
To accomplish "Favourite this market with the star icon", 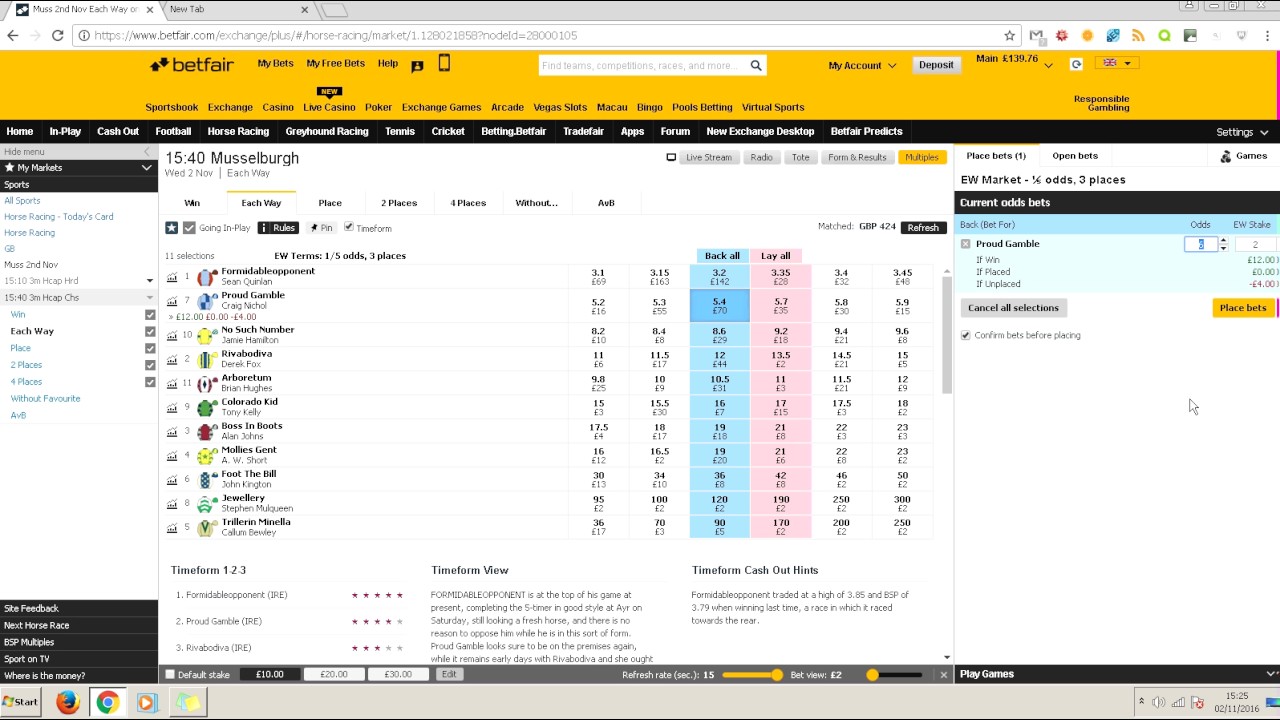I will click(x=172, y=228).
